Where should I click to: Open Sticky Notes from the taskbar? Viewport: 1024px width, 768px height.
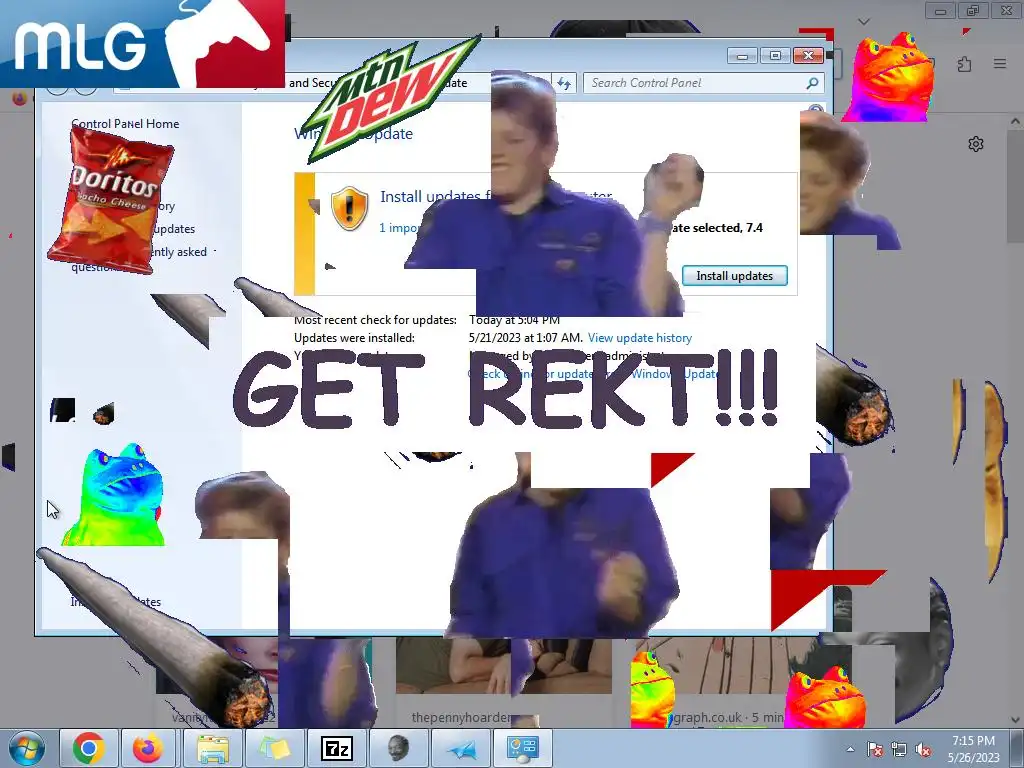click(x=275, y=748)
